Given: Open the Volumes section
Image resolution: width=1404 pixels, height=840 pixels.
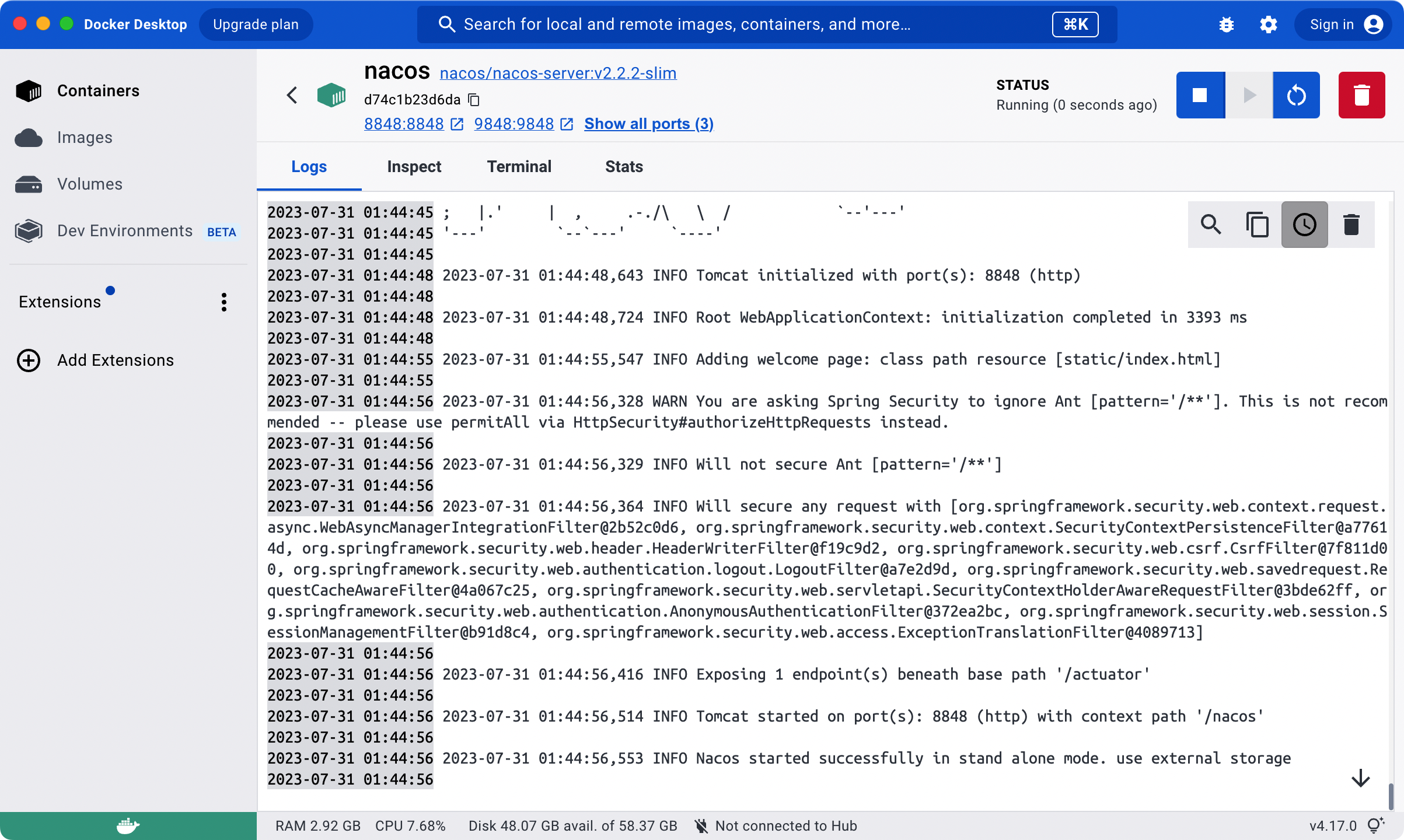Looking at the screenshot, I should click(89, 184).
